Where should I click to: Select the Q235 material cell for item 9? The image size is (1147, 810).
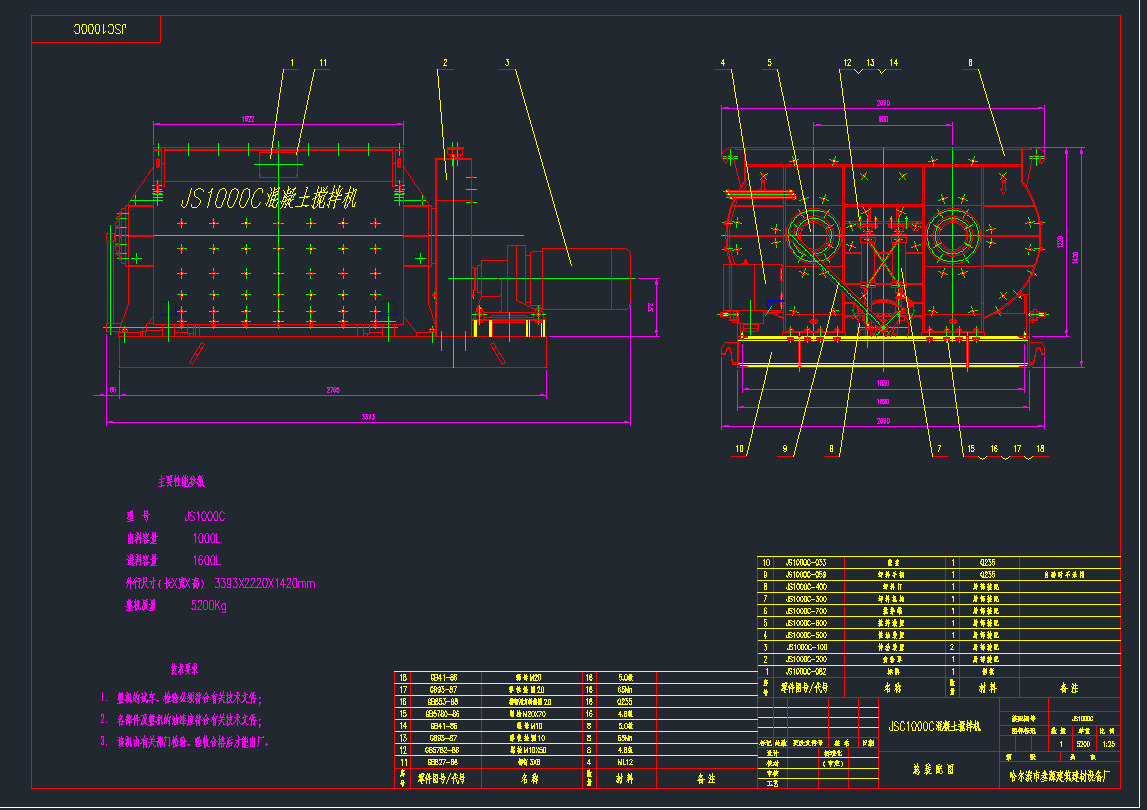coord(990,574)
